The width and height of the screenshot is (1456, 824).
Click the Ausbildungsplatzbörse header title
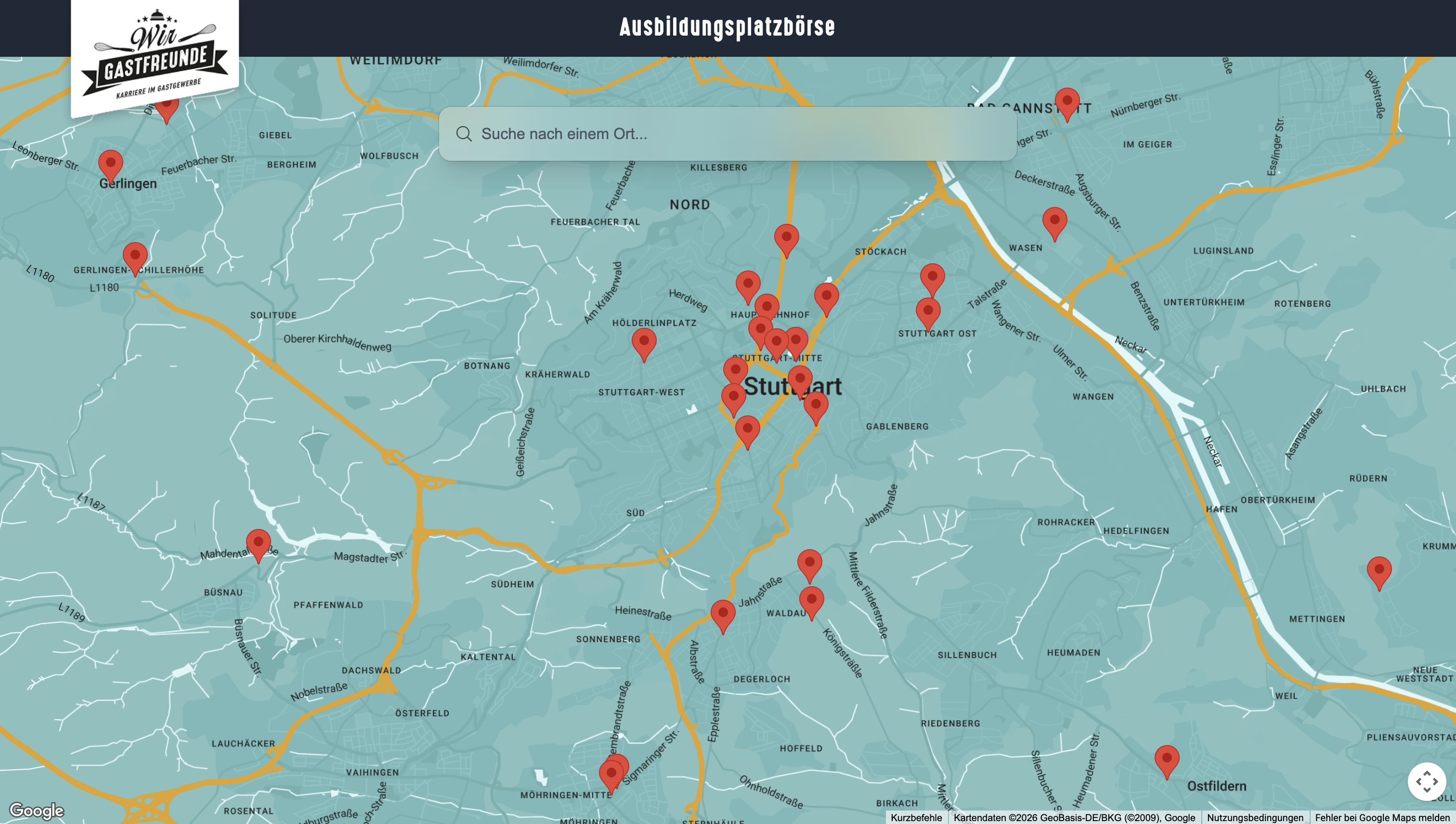pos(727,27)
